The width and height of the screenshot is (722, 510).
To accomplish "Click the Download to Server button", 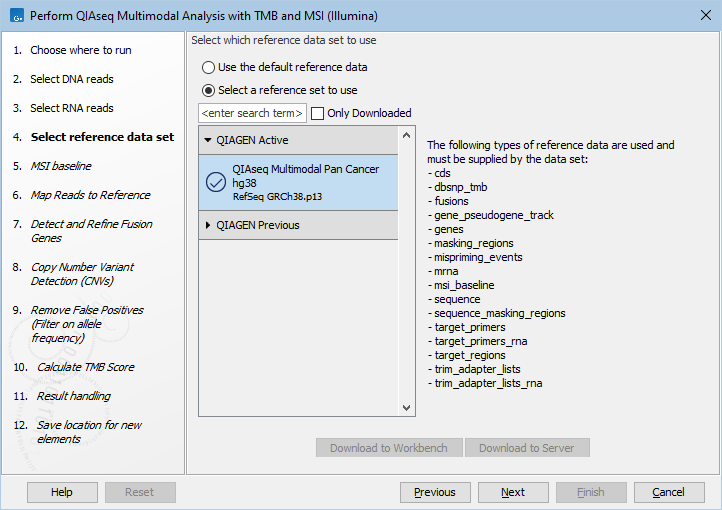I will [527, 448].
